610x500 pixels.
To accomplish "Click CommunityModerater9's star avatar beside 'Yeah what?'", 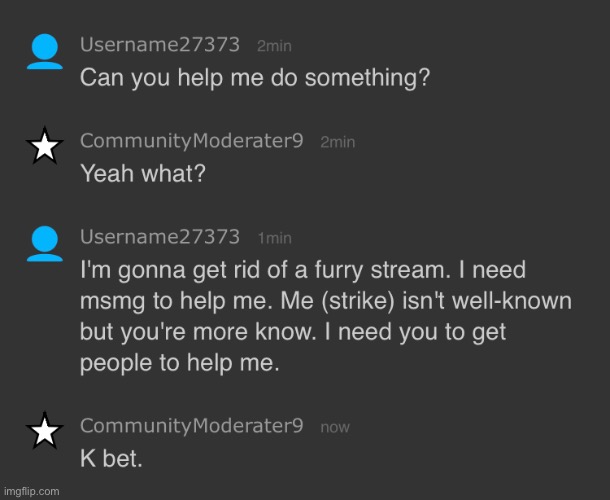I will pyautogui.click(x=45, y=146).
